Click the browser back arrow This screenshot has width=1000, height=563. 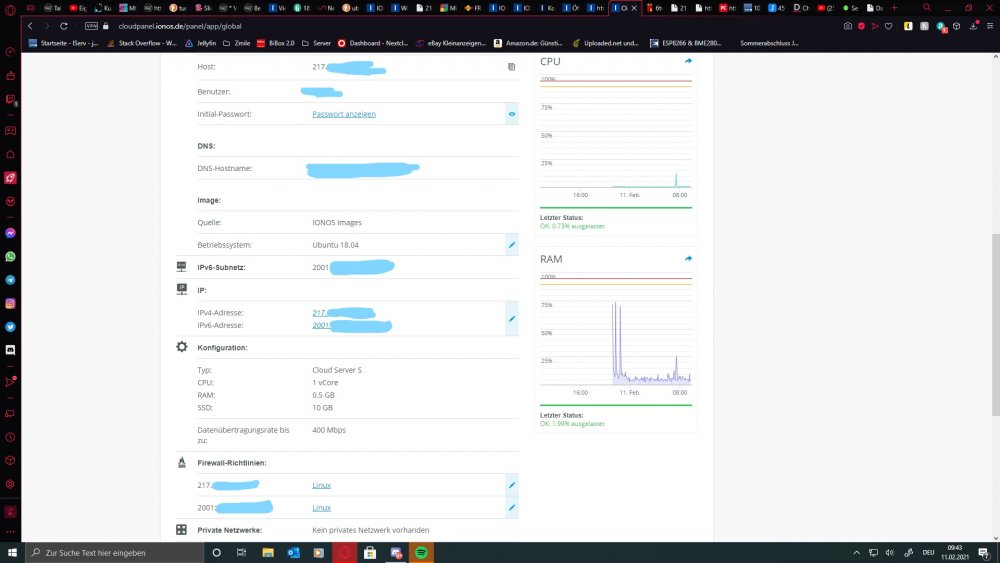(30, 26)
